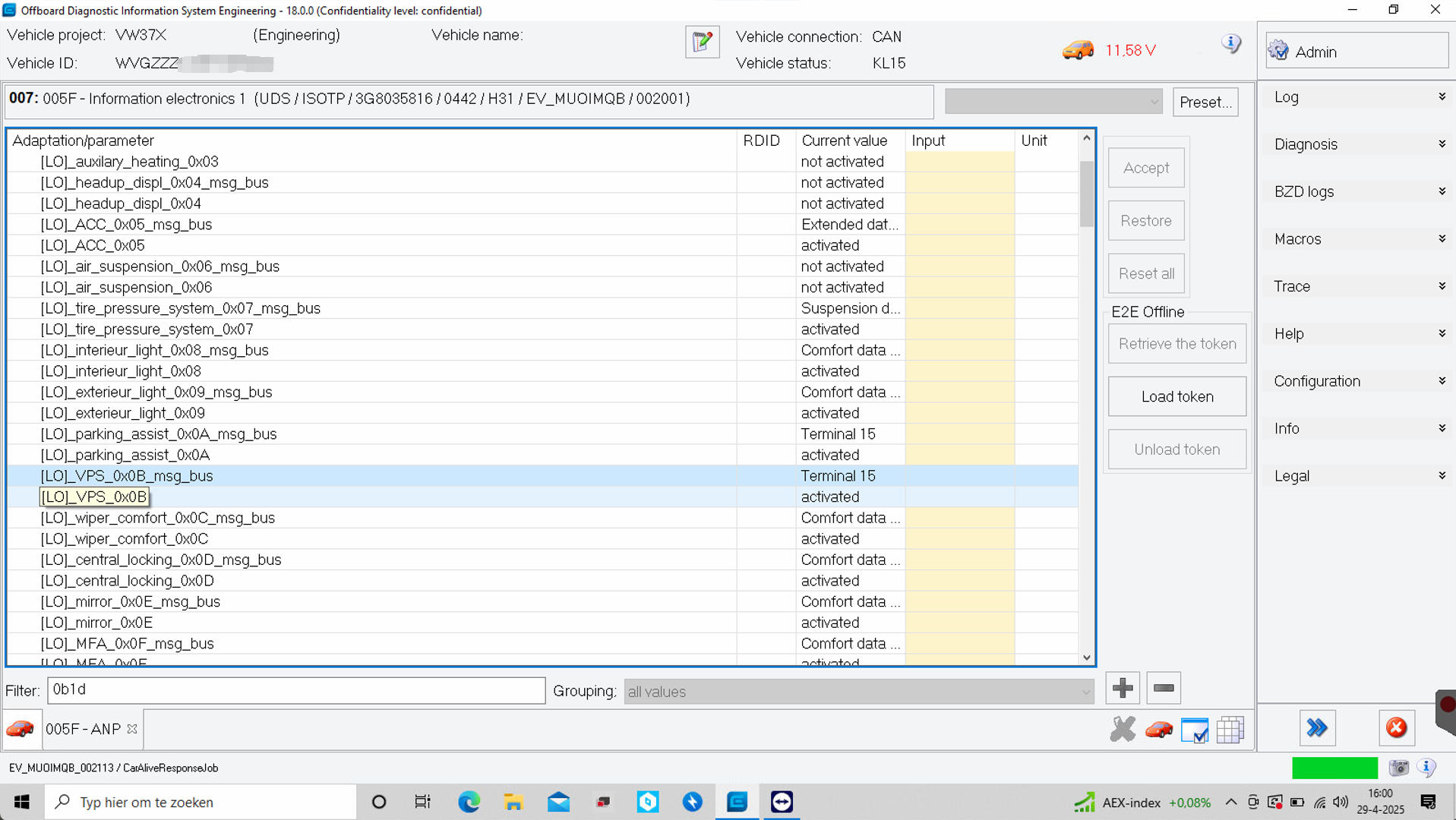Open the TeamViewer icon in the taskbar
Screen dimensions: 1456x820
782,802
